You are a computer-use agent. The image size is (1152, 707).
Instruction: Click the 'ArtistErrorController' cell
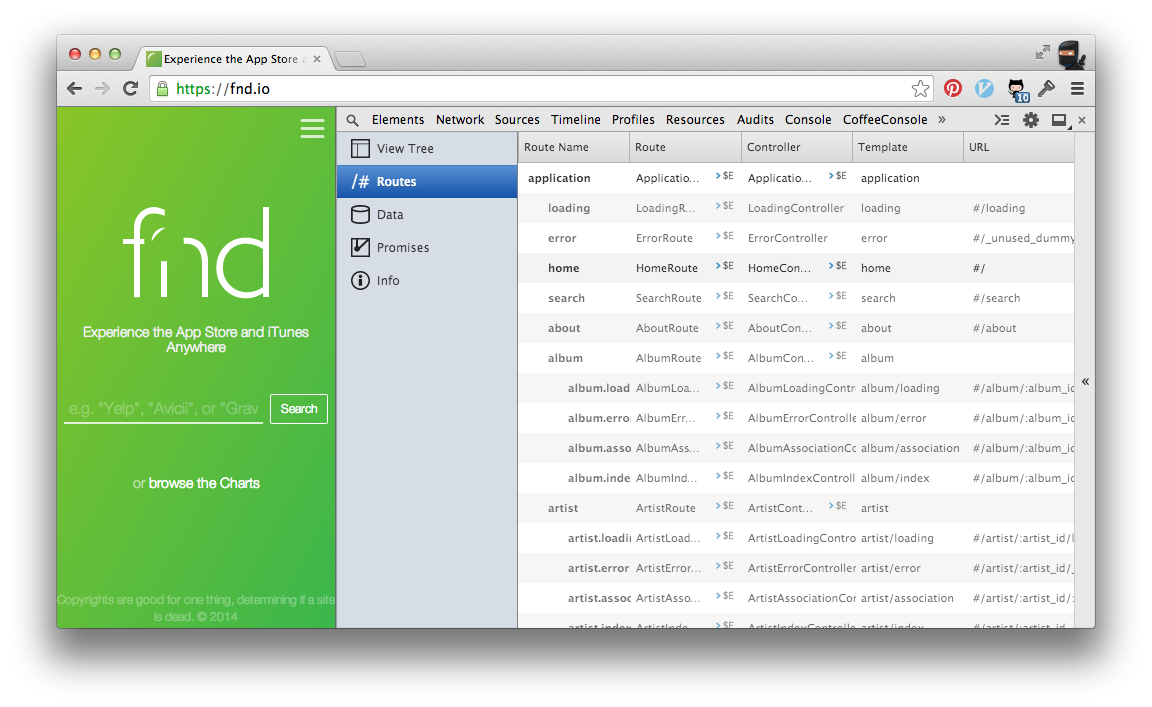coord(802,568)
